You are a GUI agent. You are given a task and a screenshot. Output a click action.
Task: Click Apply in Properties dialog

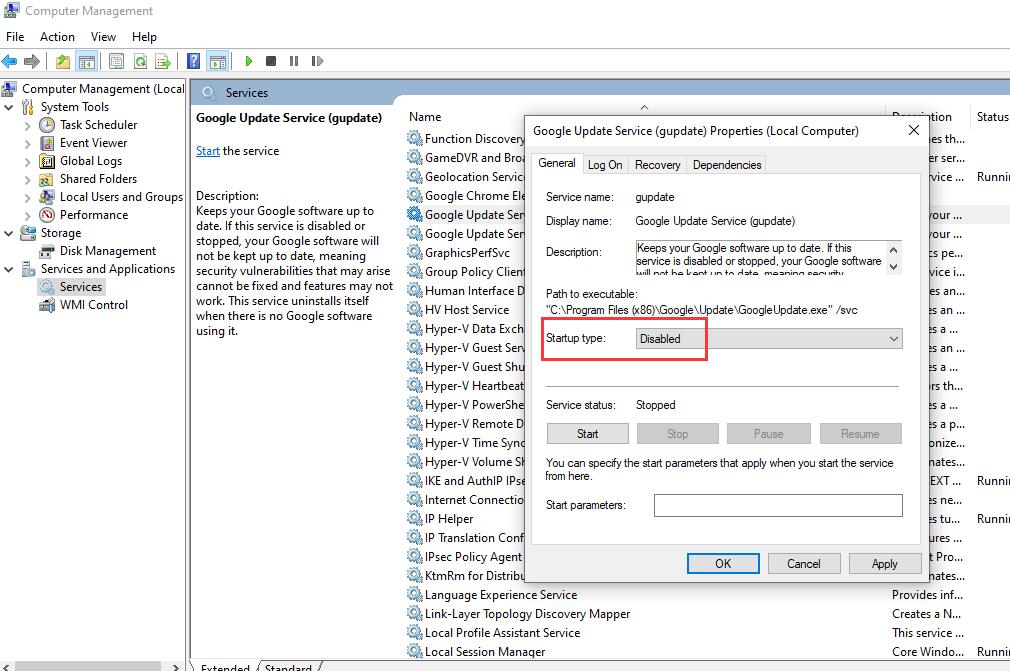click(x=884, y=563)
